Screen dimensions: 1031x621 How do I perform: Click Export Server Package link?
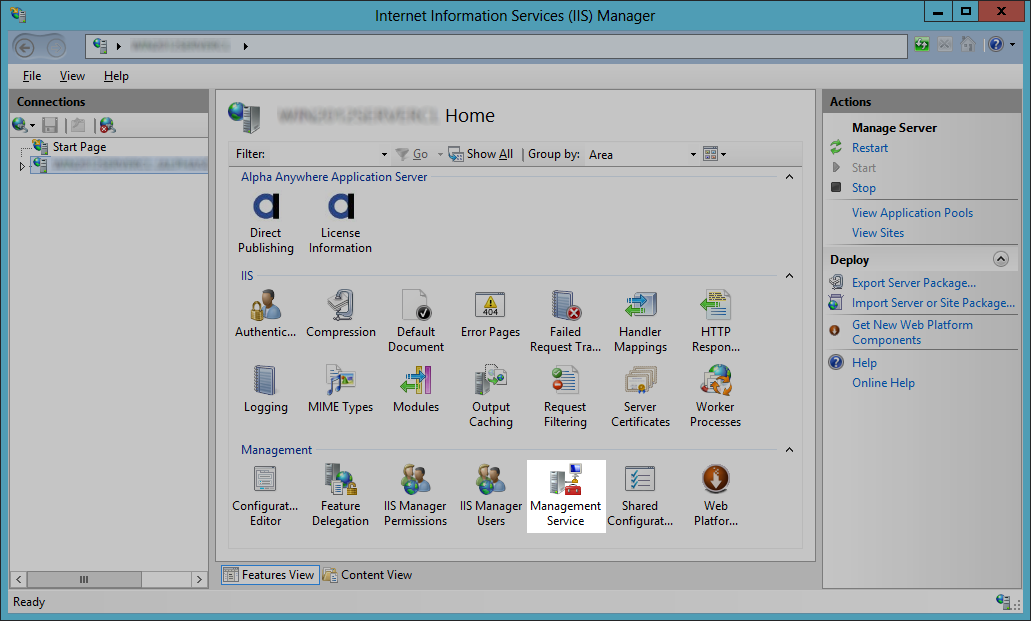click(x=913, y=283)
